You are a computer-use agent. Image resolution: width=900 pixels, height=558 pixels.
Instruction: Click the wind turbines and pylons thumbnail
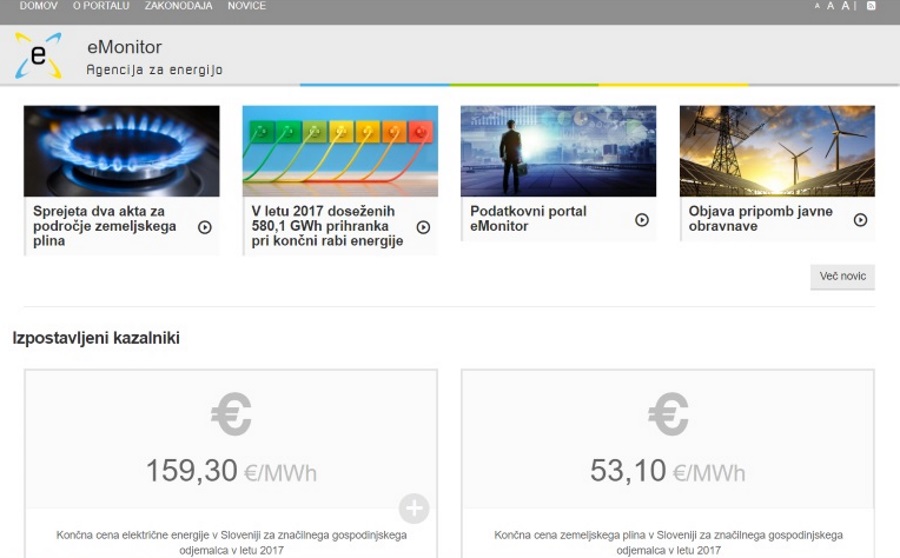coord(777,151)
